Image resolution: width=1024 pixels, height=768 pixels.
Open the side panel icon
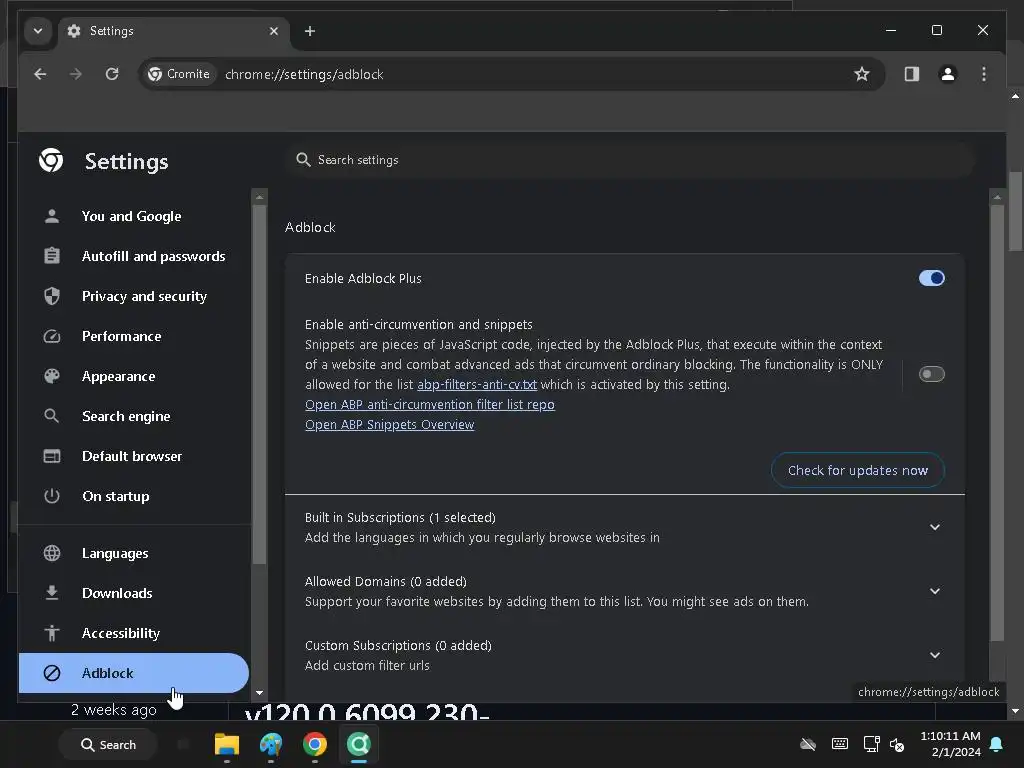912,74
